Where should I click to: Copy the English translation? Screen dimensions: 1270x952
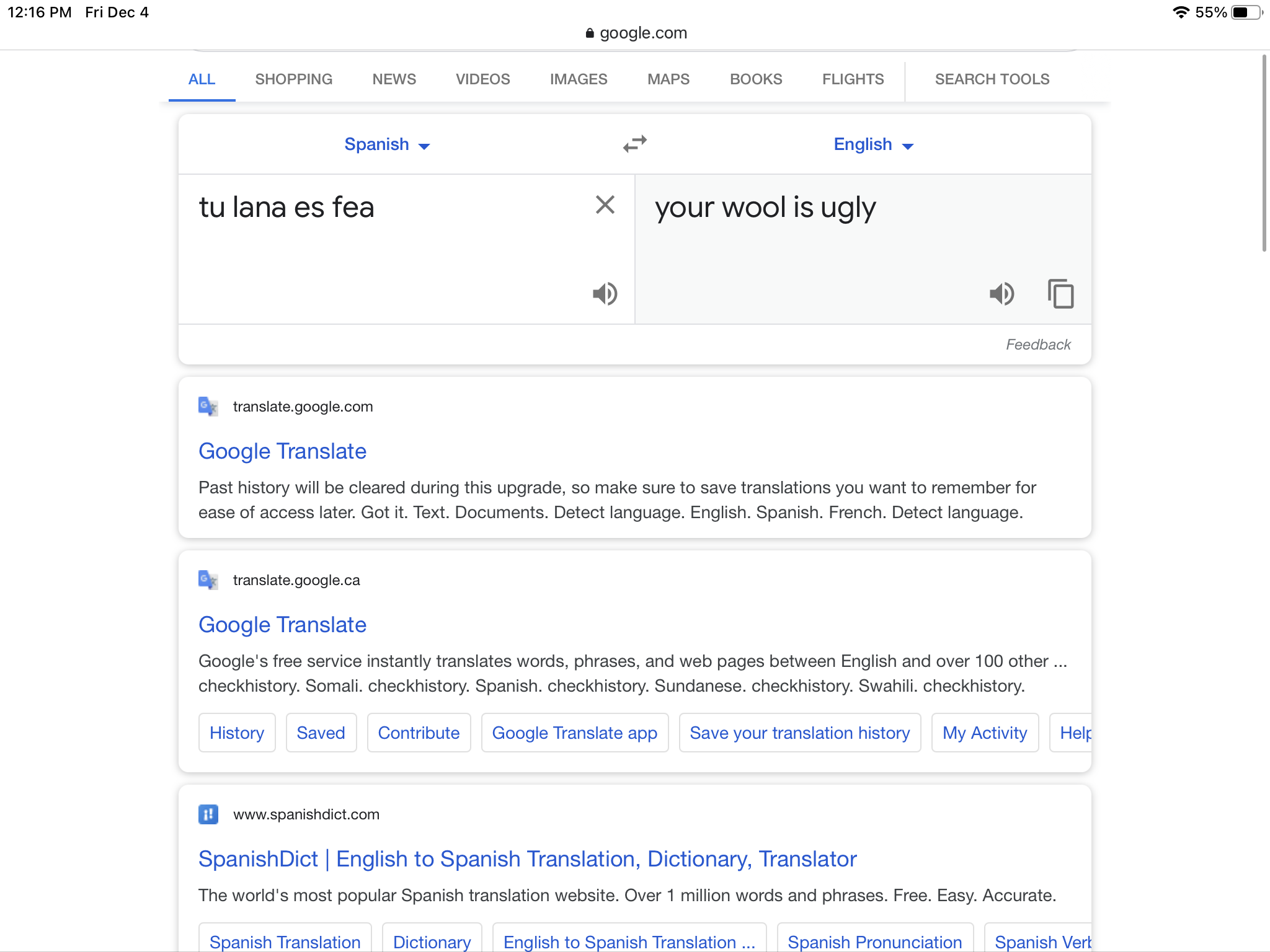click(x=1060, y=293)
